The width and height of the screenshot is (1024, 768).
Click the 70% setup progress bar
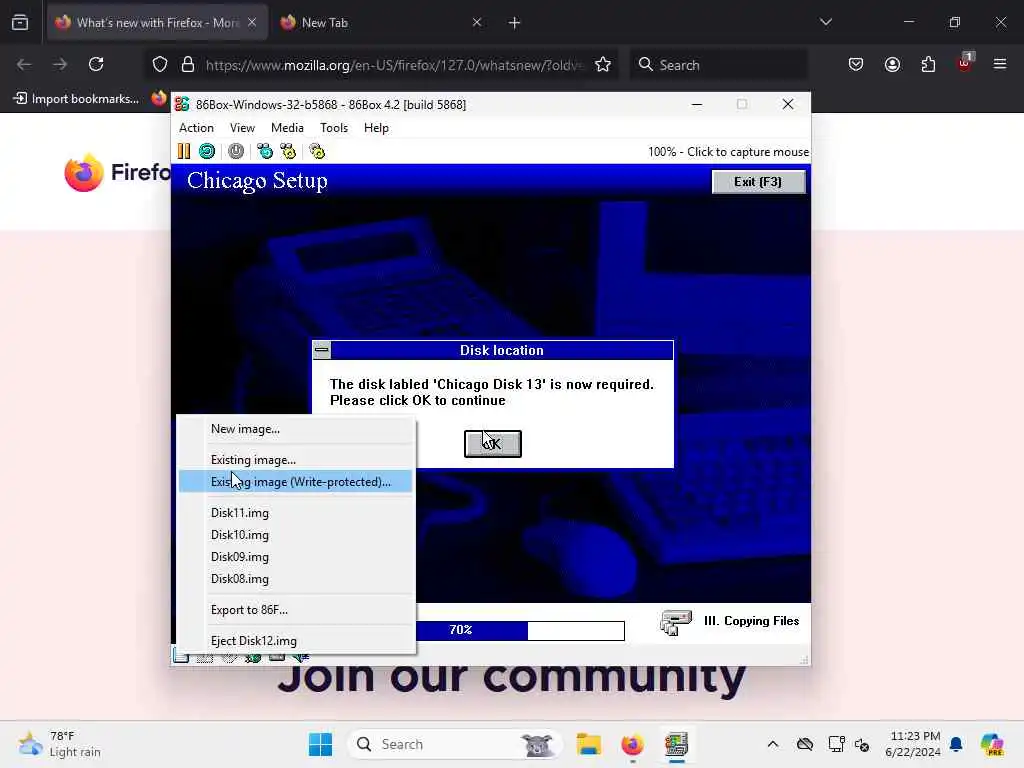coord(520,630)
